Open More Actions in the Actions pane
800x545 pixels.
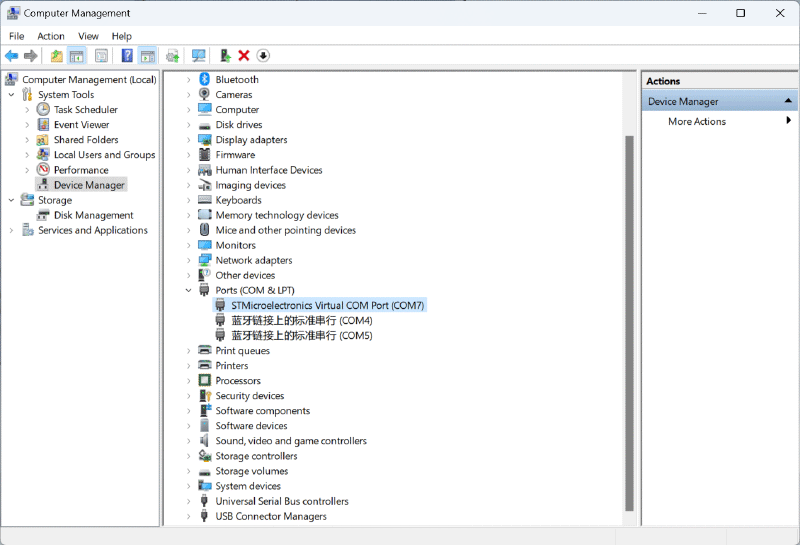point(697,122)
